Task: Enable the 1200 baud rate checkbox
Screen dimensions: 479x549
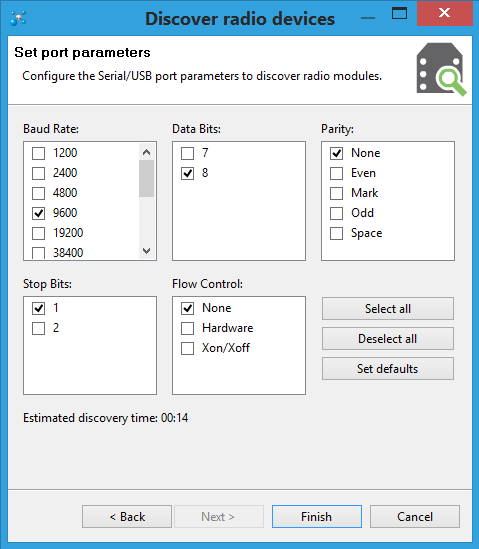Action: click(39, 153)
